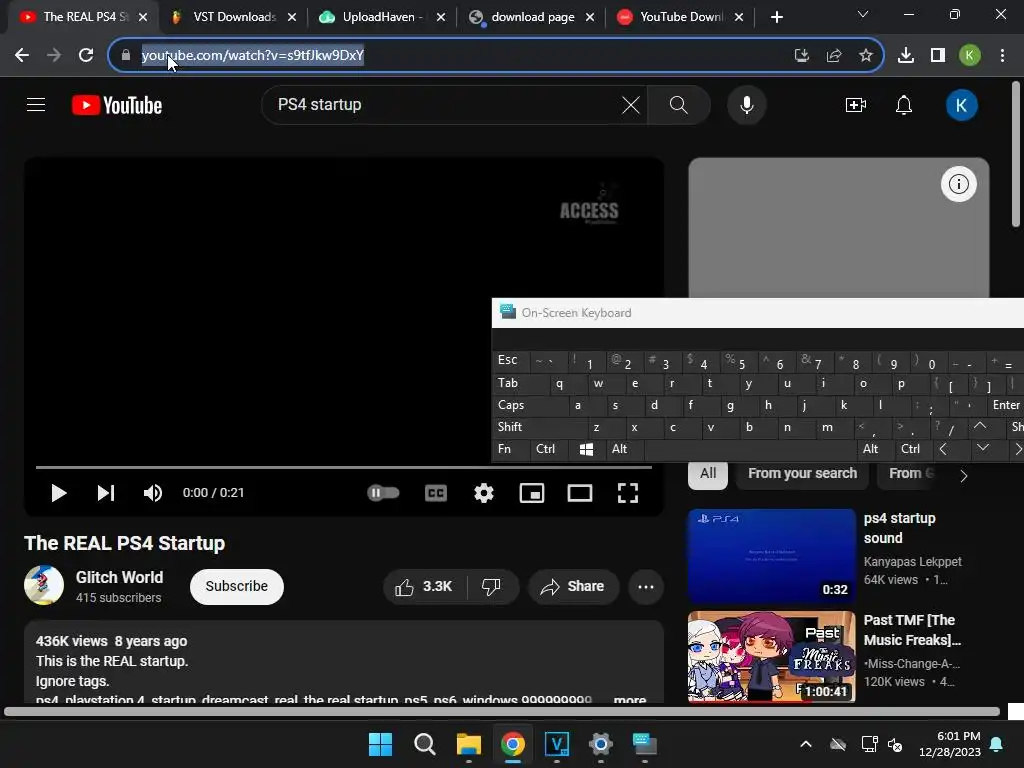The width and height of the screenshot is (1024, 768).
Task: Reload the page
Action: pyautogui.click(x=86, y=56)
